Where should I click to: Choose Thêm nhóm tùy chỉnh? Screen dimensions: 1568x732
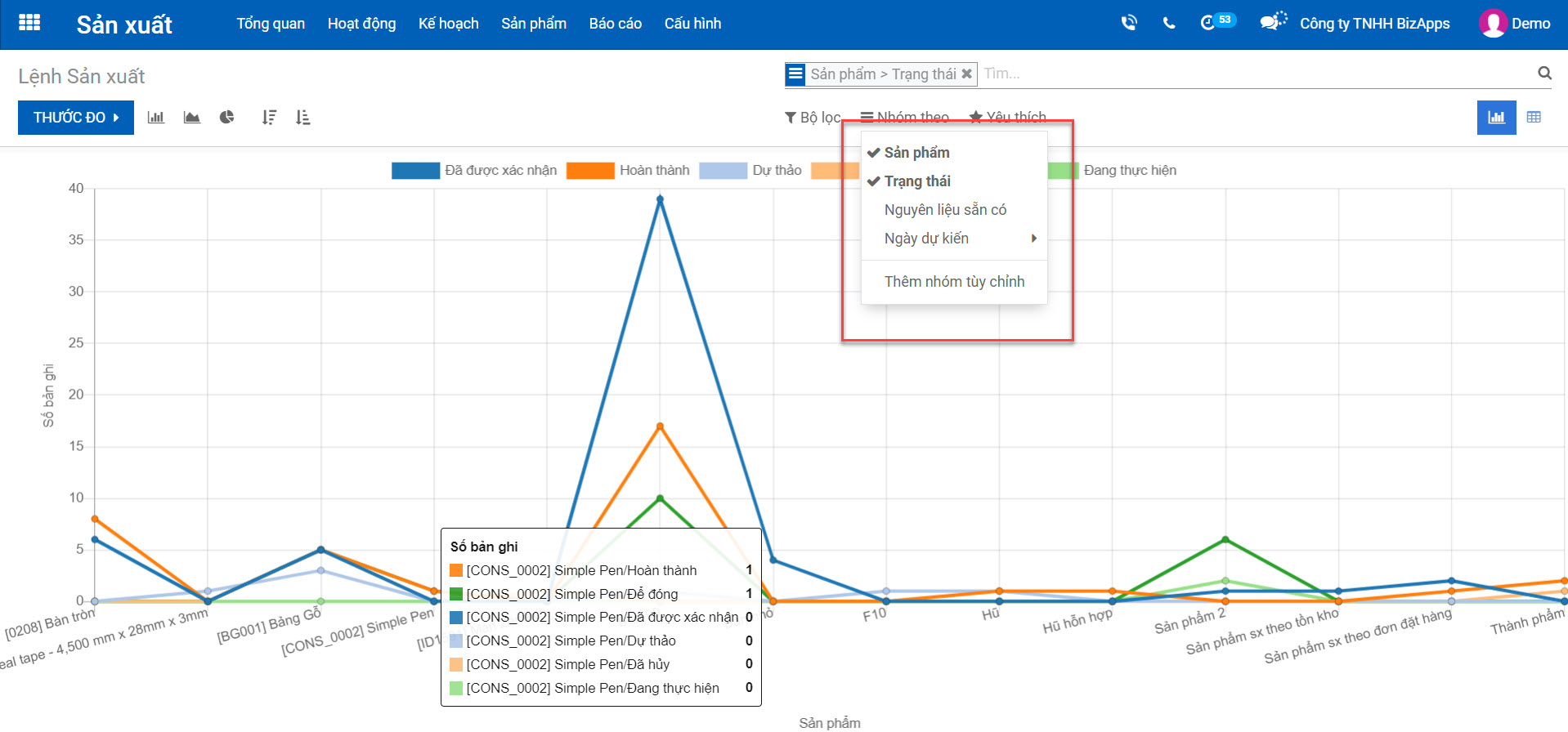(x=954, y=282)
